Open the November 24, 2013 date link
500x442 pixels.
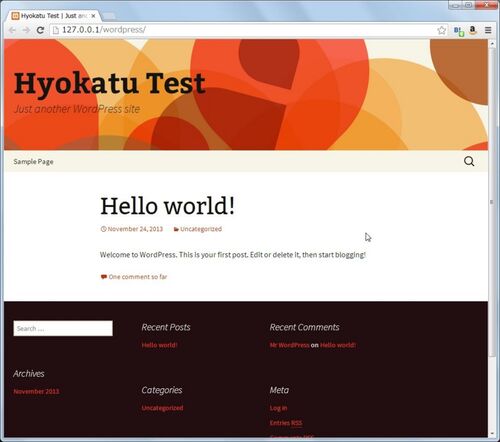pos(135,229)
